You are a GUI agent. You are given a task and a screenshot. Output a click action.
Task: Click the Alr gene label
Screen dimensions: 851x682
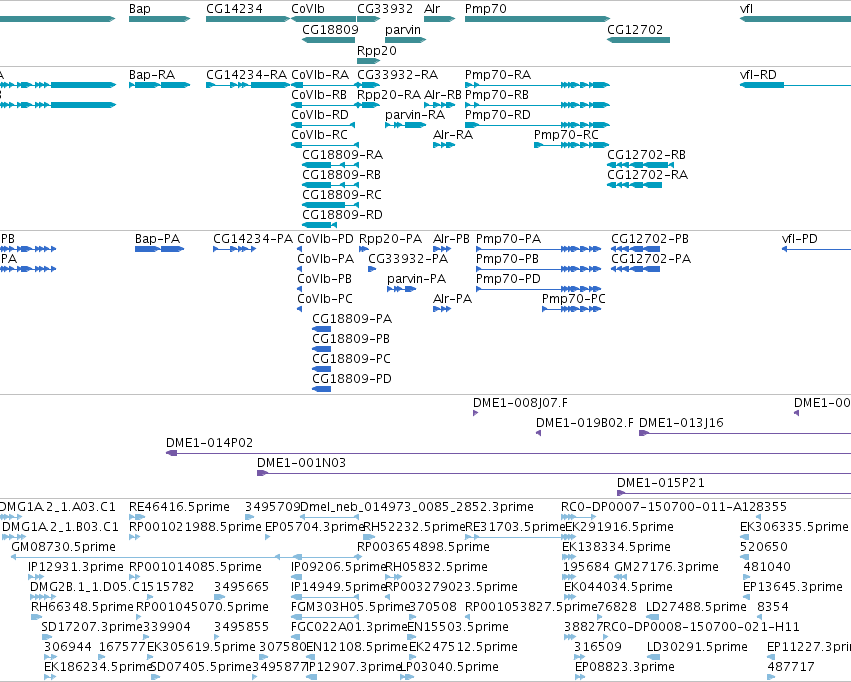tap(432, 9)
